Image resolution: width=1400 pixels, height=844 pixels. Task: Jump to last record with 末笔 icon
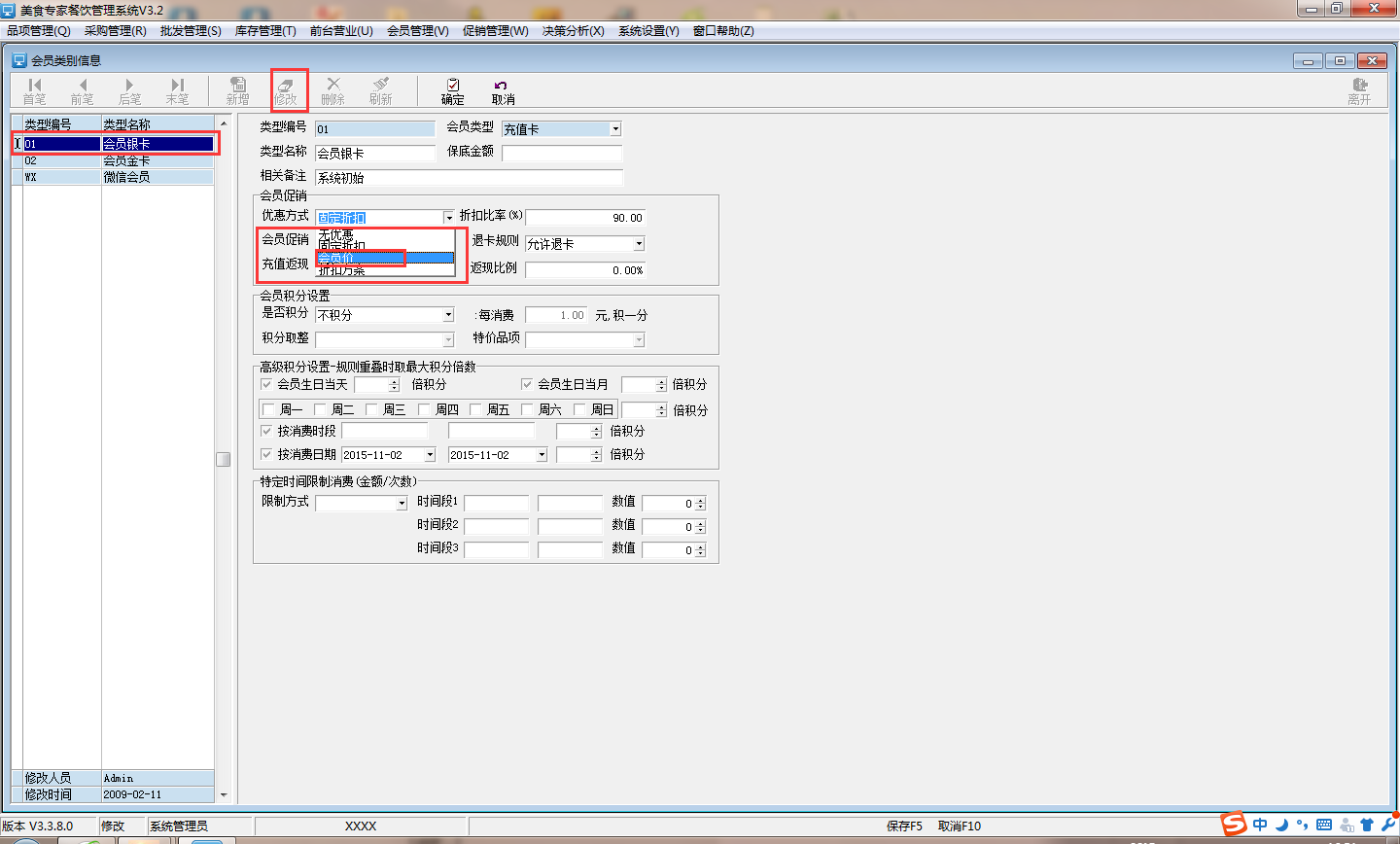[x=177, y=90]
